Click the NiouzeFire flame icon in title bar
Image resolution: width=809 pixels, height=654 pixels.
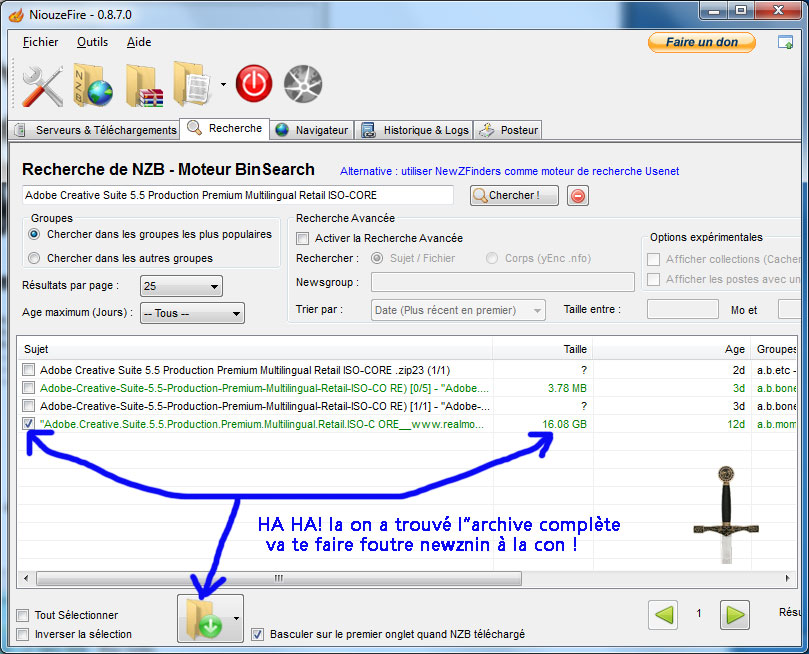point(17,15)
